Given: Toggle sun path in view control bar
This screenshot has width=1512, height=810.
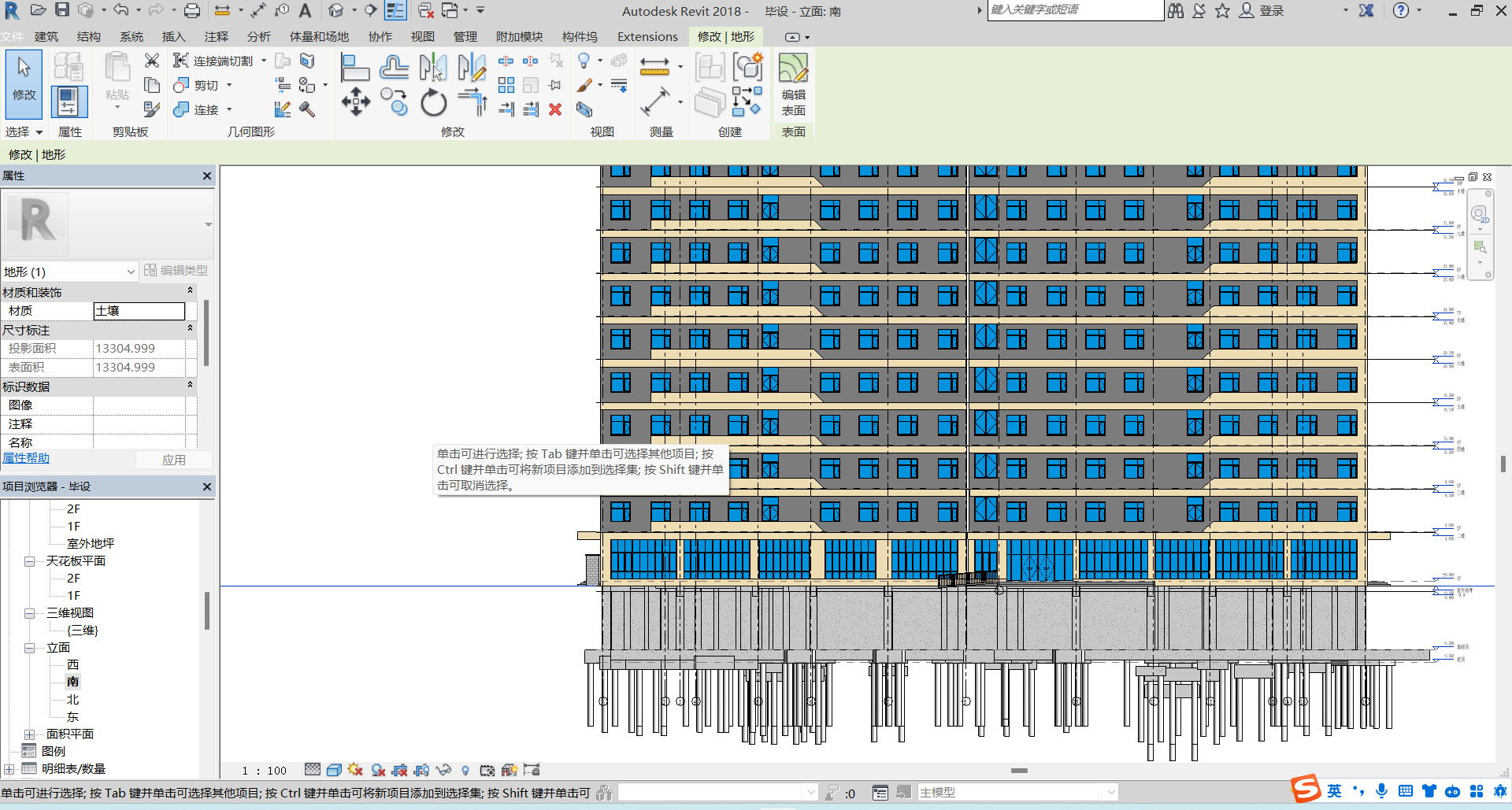Looking at the screenshot, I should point(355,770).
